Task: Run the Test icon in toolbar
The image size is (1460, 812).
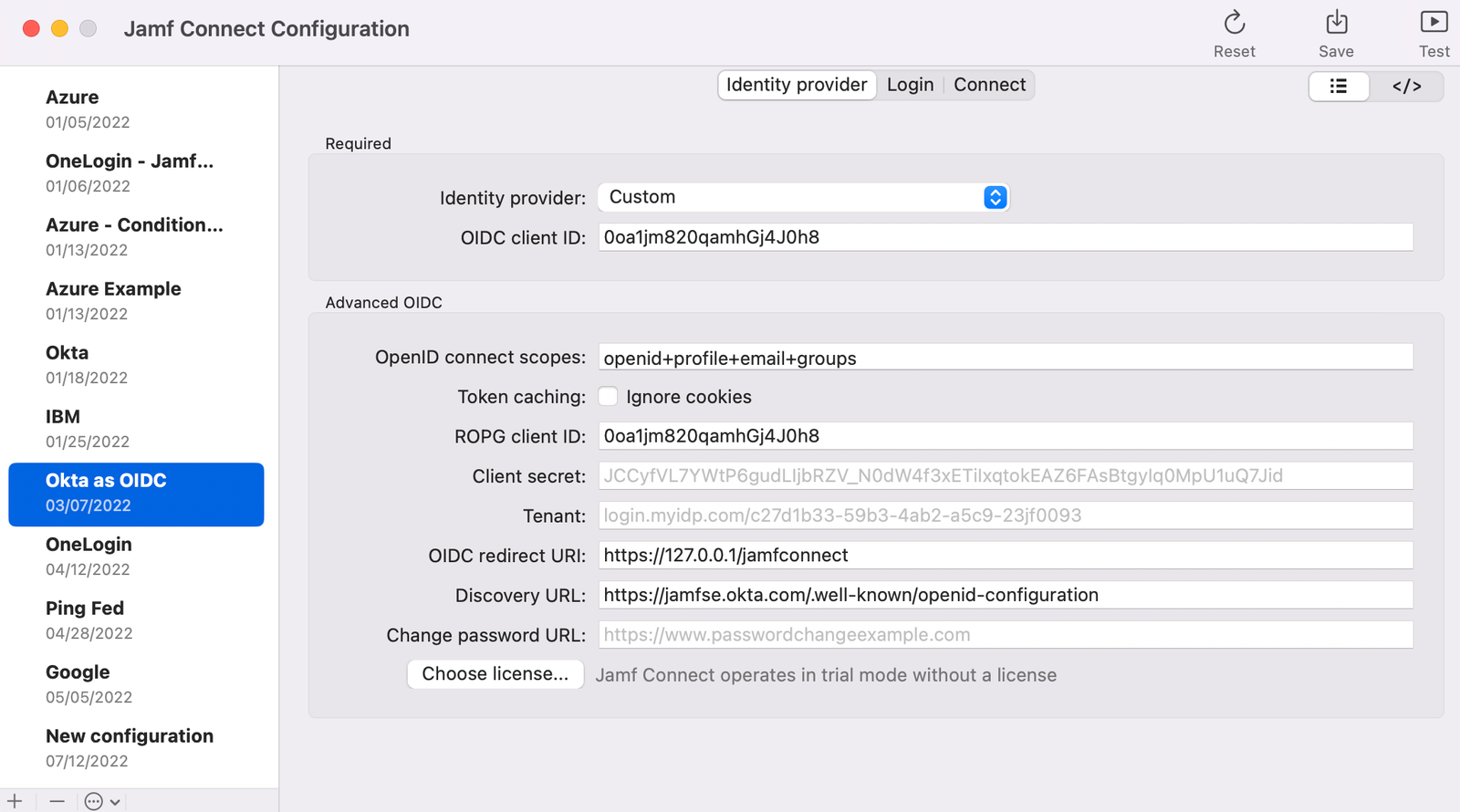Action: pyautogui.click(x=1434, y=22)
